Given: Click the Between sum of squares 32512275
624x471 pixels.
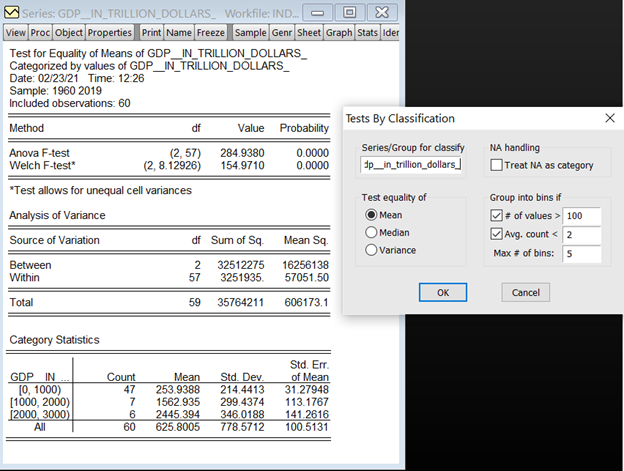Looking at the screenshot, I should pyautogui.click(x=240, y=265).
